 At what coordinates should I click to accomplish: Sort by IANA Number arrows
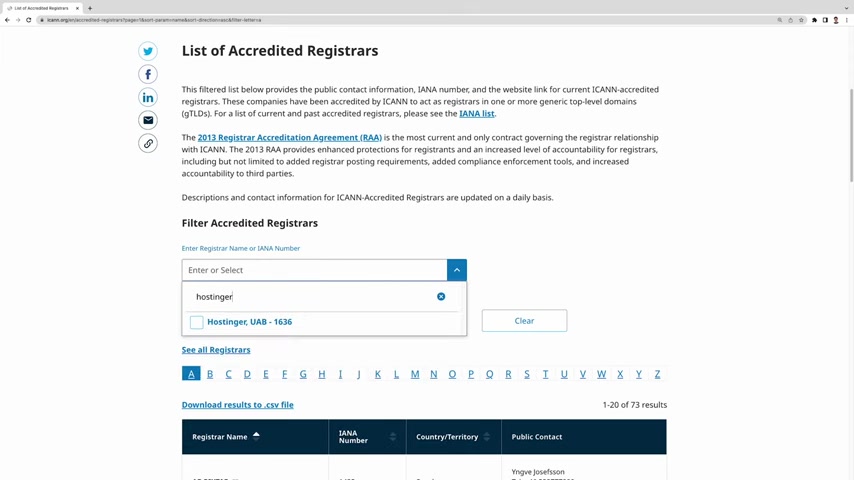click(x=393, y=437)
